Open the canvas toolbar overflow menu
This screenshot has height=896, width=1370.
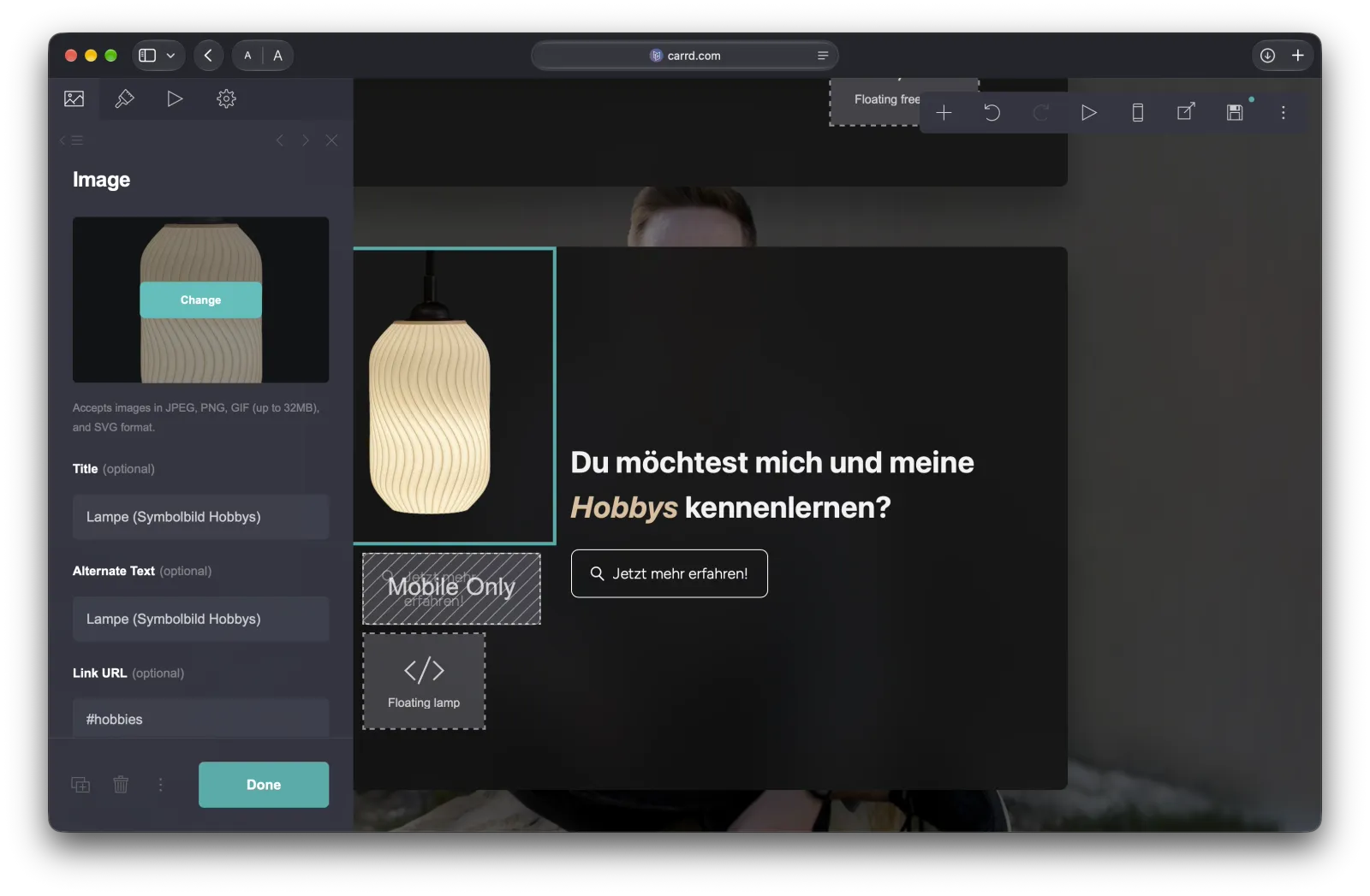(x=1283, y=113)
